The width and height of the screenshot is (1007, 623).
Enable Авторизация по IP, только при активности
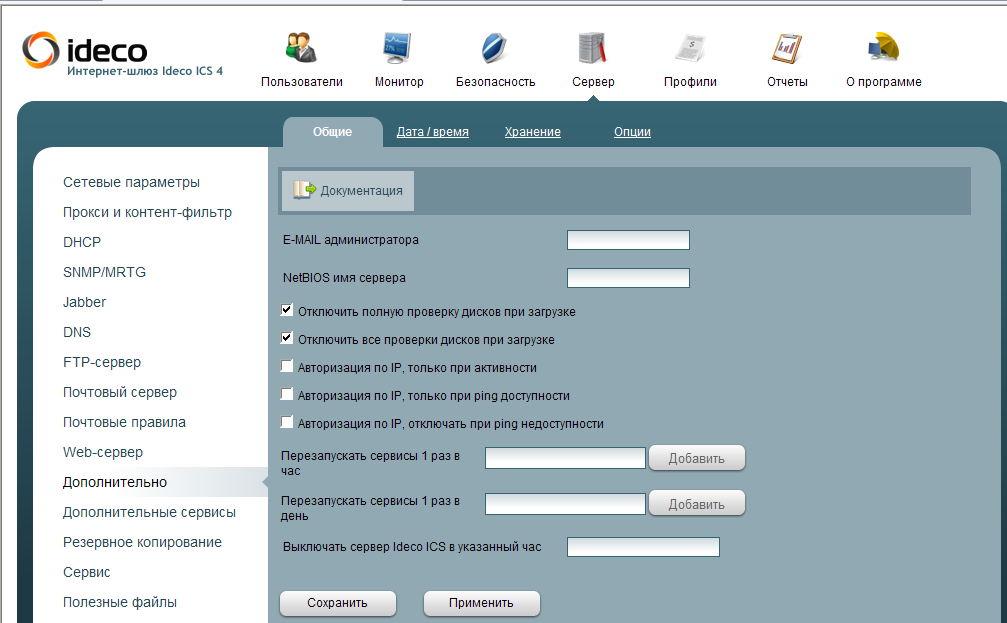point(286,366)
